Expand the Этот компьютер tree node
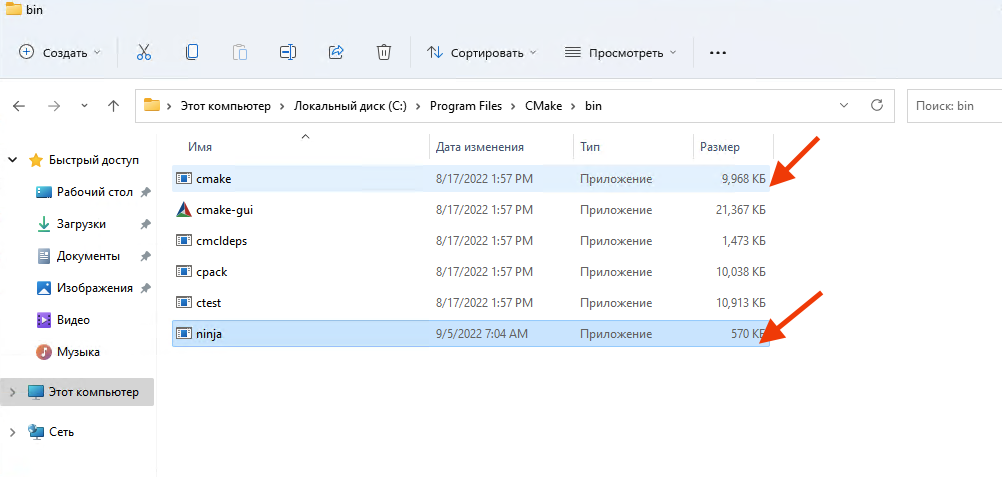Viewport: 1002px width, 477px height. [12, 393]
